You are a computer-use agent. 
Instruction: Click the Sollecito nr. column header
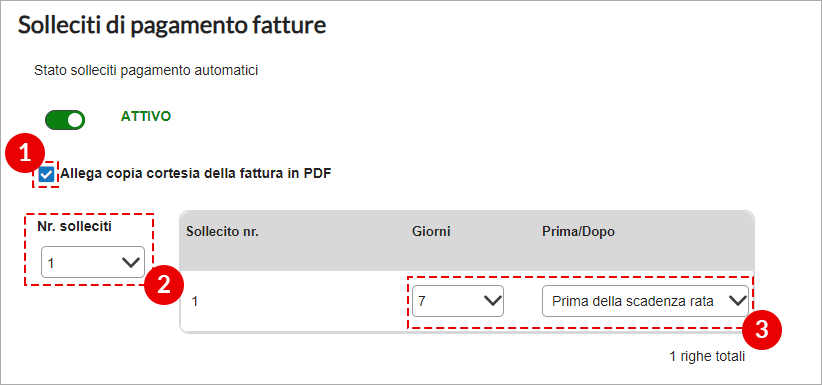pos(222,232)
